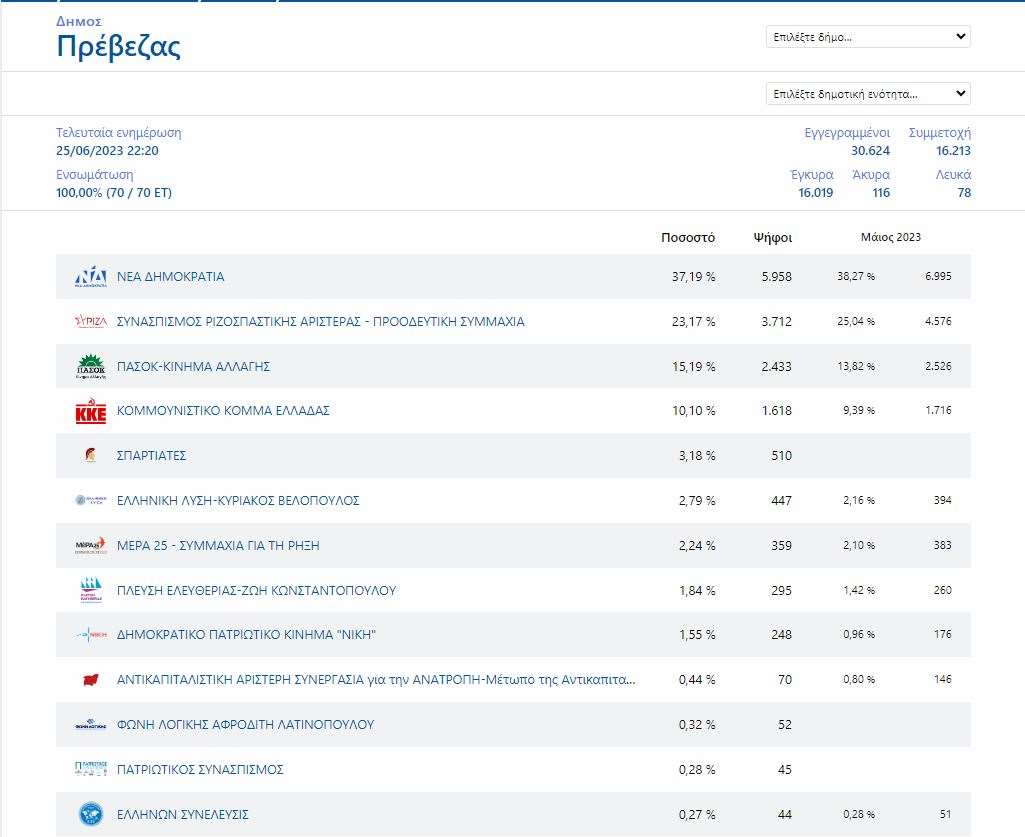
Task: Click the 'Πρέβεζας' municipality heading
Action: pyautogui.click(x=118, y=46)
